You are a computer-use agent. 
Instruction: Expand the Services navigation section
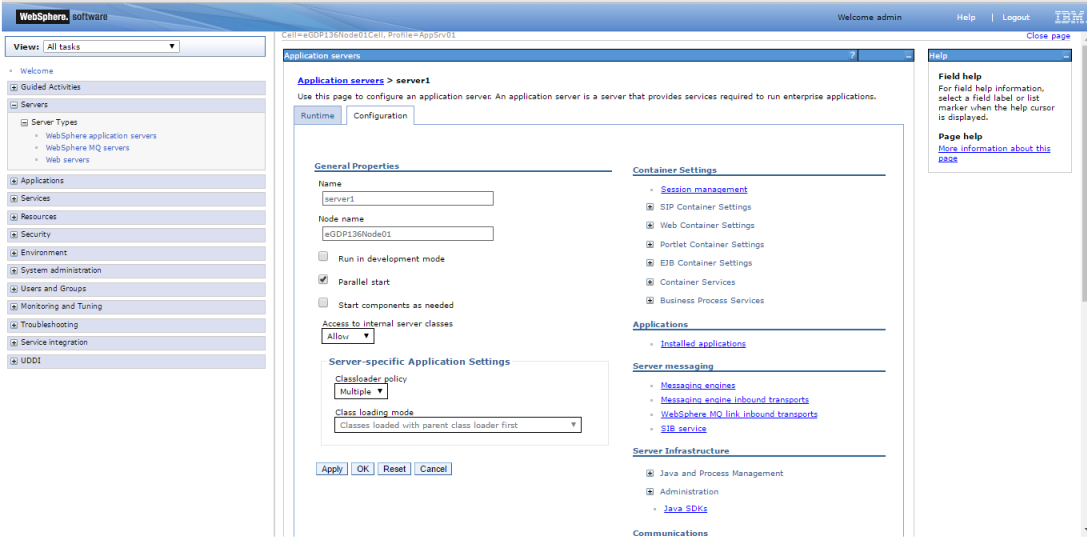[x=14, y=198]
